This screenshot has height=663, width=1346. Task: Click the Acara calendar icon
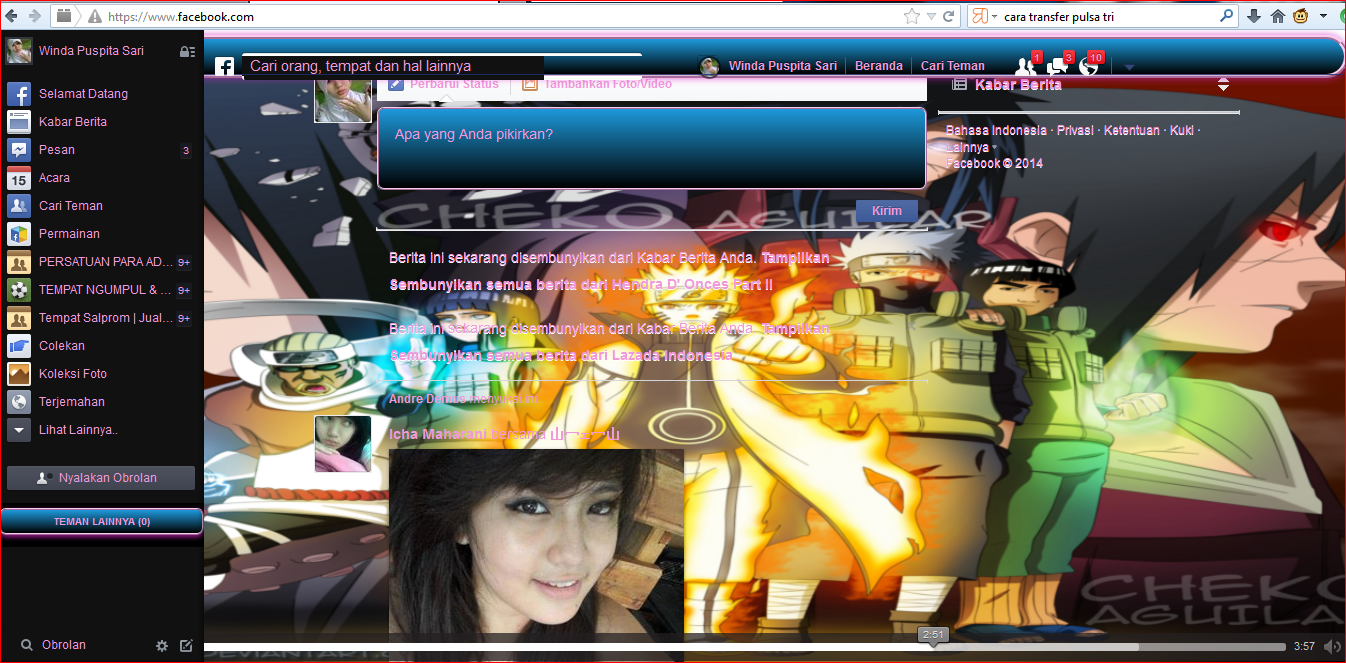(x=19, y=178)
